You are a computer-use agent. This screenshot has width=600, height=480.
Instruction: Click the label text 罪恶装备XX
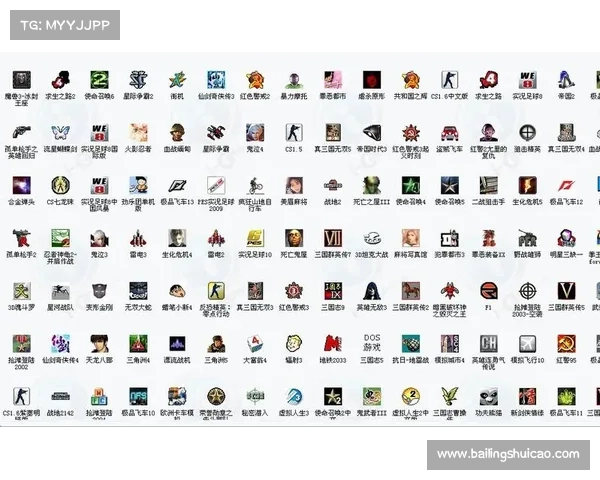[489, 254]
